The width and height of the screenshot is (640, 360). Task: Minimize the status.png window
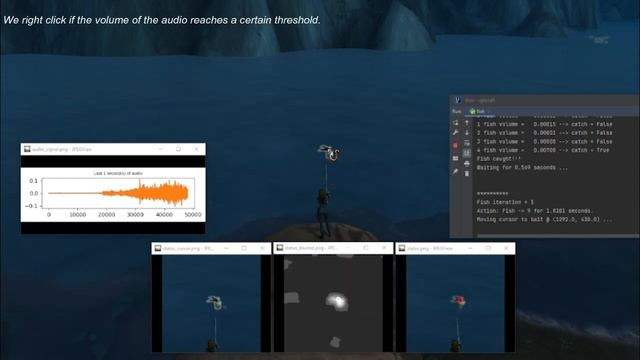[x=470, y=248]
